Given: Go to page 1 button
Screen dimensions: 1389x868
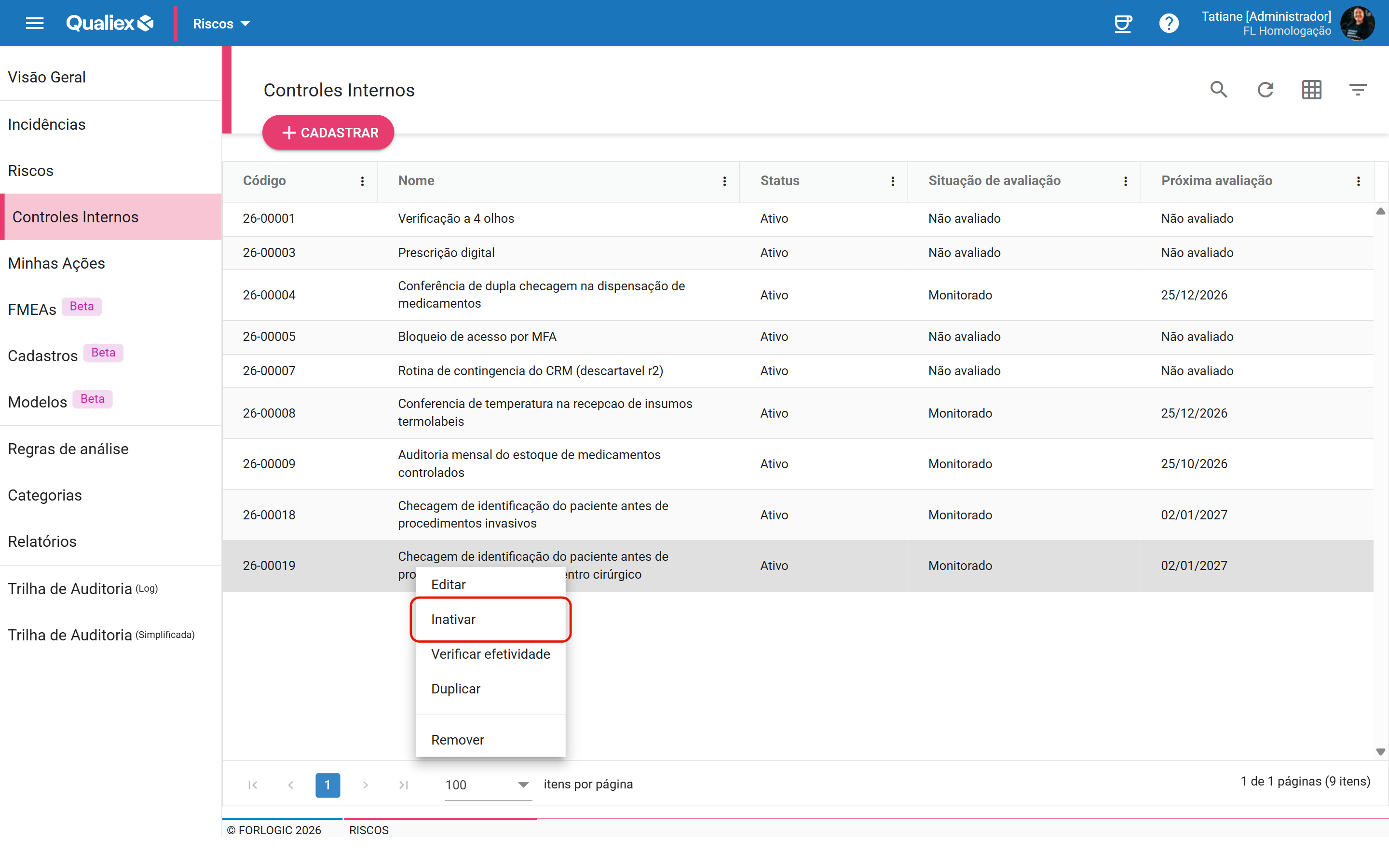Looking at the screenshot, I should 327,785.
